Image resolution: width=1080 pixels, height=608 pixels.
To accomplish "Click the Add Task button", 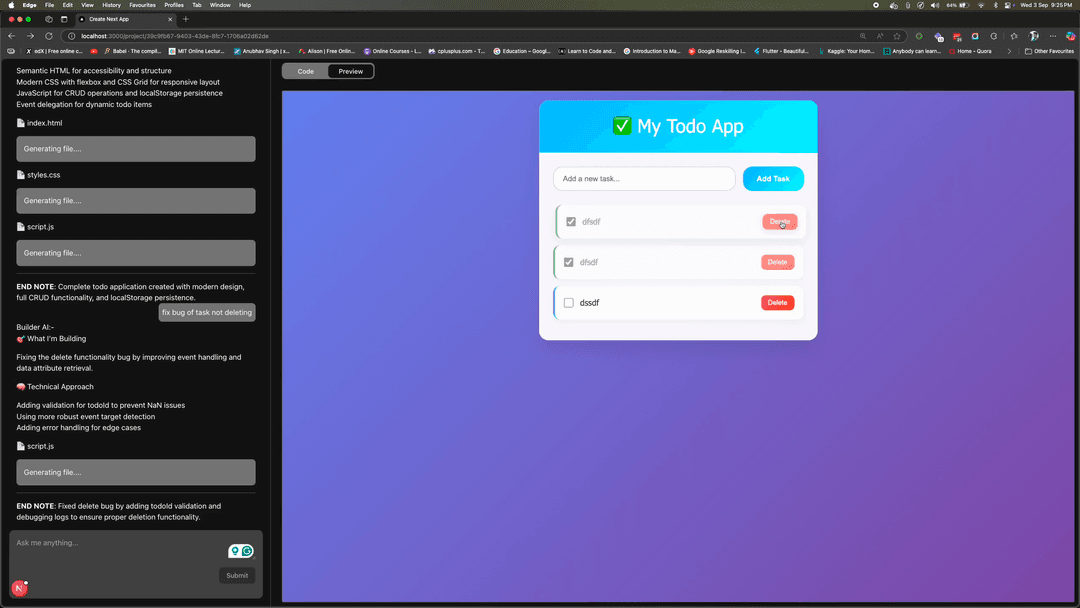I will coord(773,178).
